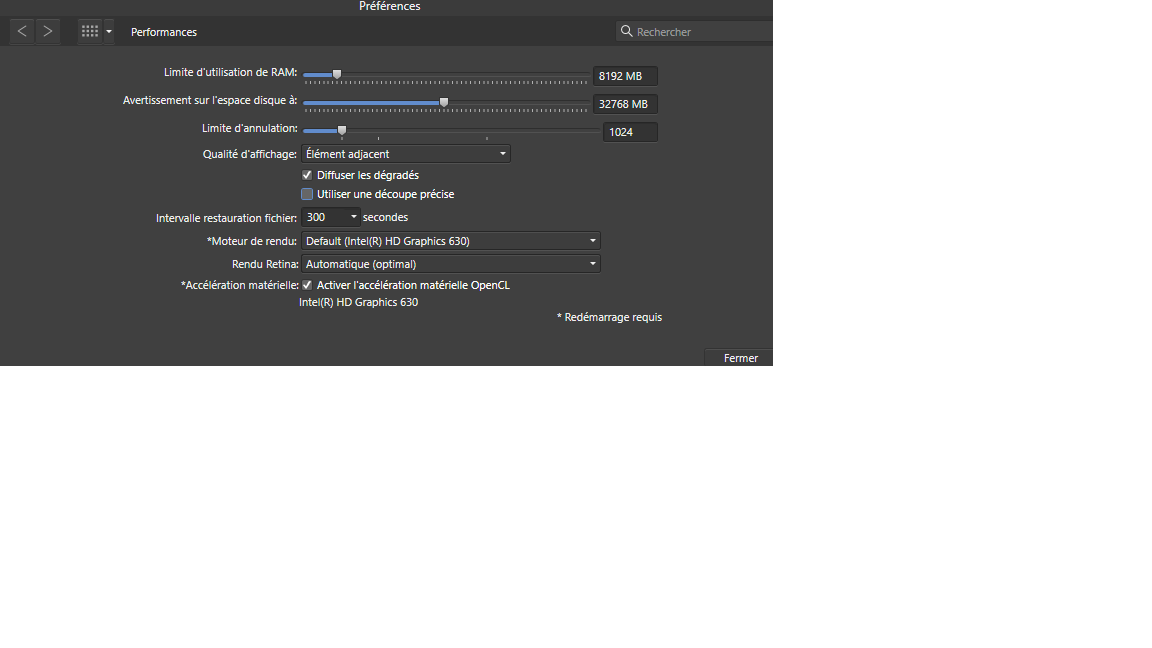
Task: Open the category list dropdown arrow beside grid
Action: point(109,32)
